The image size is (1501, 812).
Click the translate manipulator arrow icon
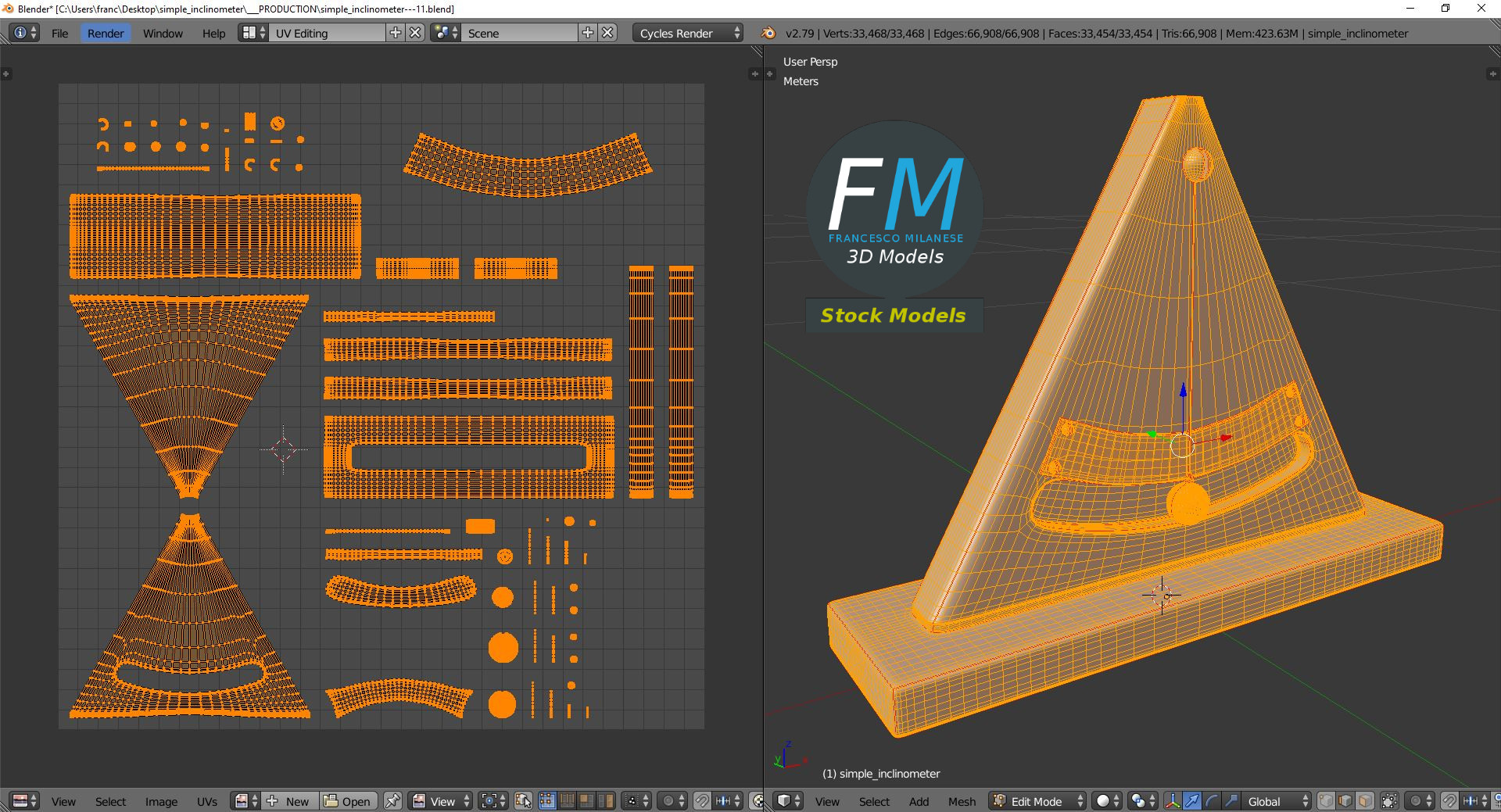tap(1191, 801)
